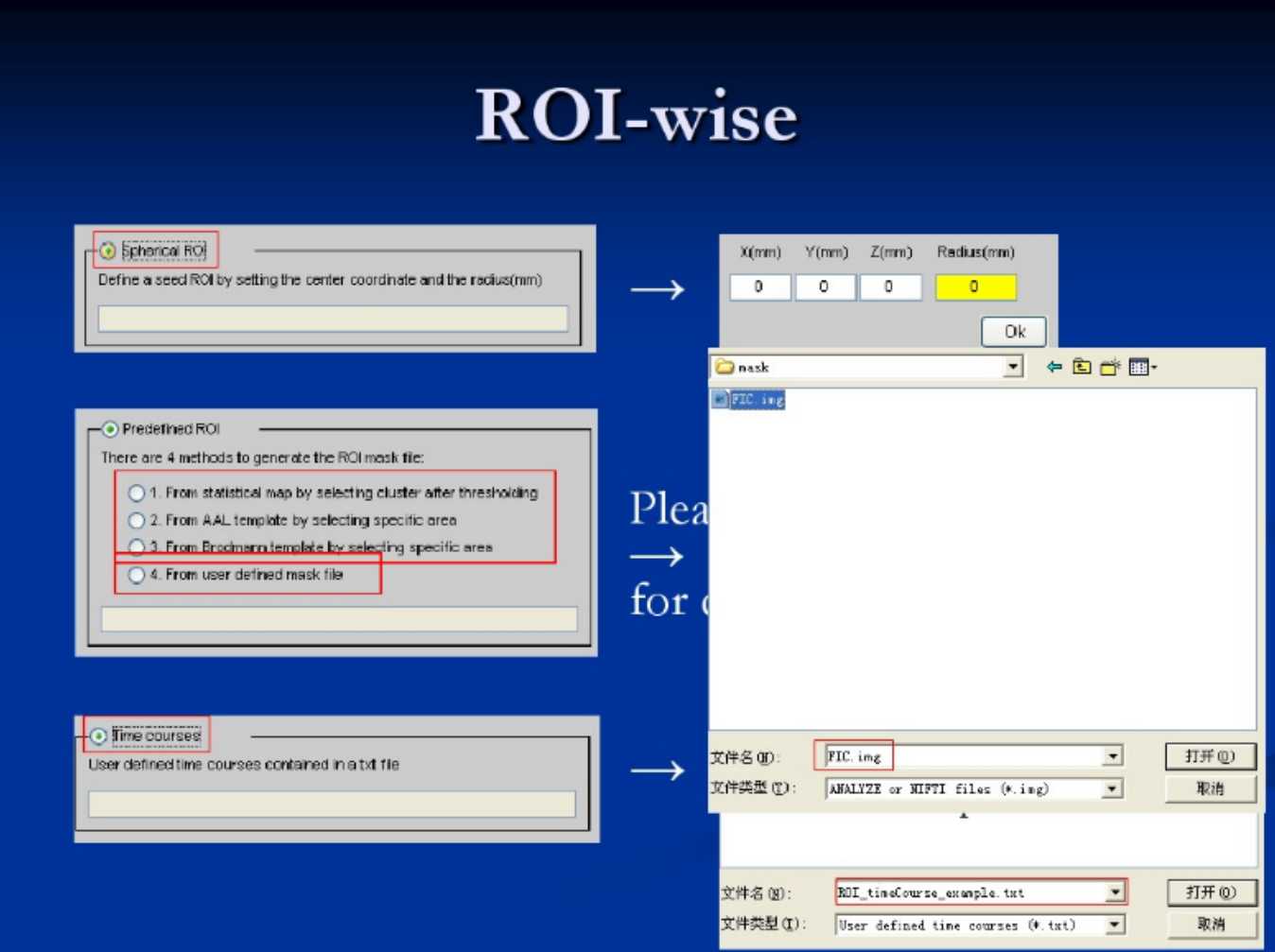Click 取消 button beside ANALYZE file type
1275x952 pixels.
click(x=1211, y=788)
